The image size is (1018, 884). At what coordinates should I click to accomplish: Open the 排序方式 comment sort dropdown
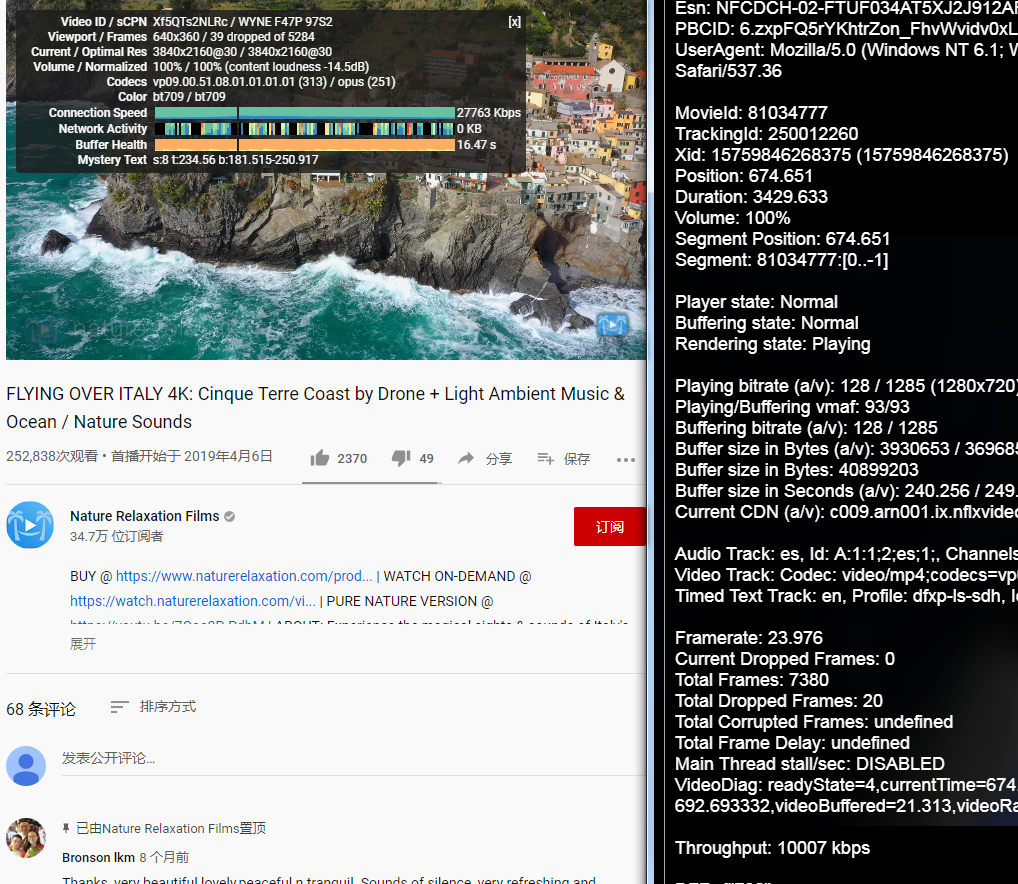point(153,707)
